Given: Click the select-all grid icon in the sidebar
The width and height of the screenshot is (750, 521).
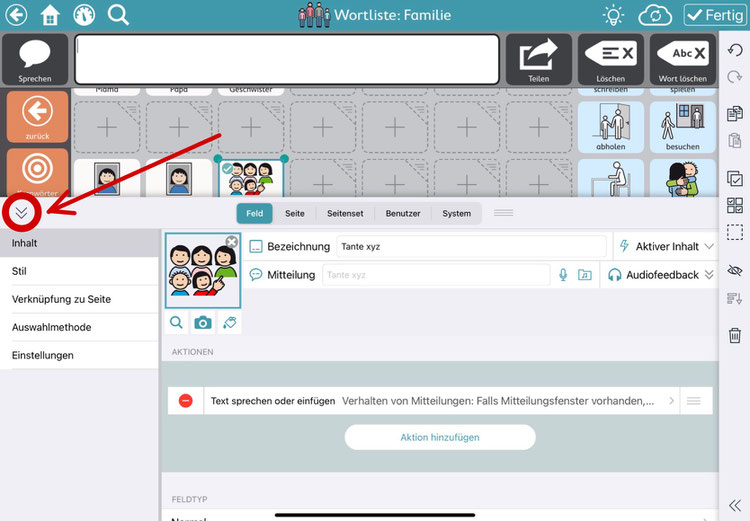Looking at the screenshot, I should click(735, 205).
